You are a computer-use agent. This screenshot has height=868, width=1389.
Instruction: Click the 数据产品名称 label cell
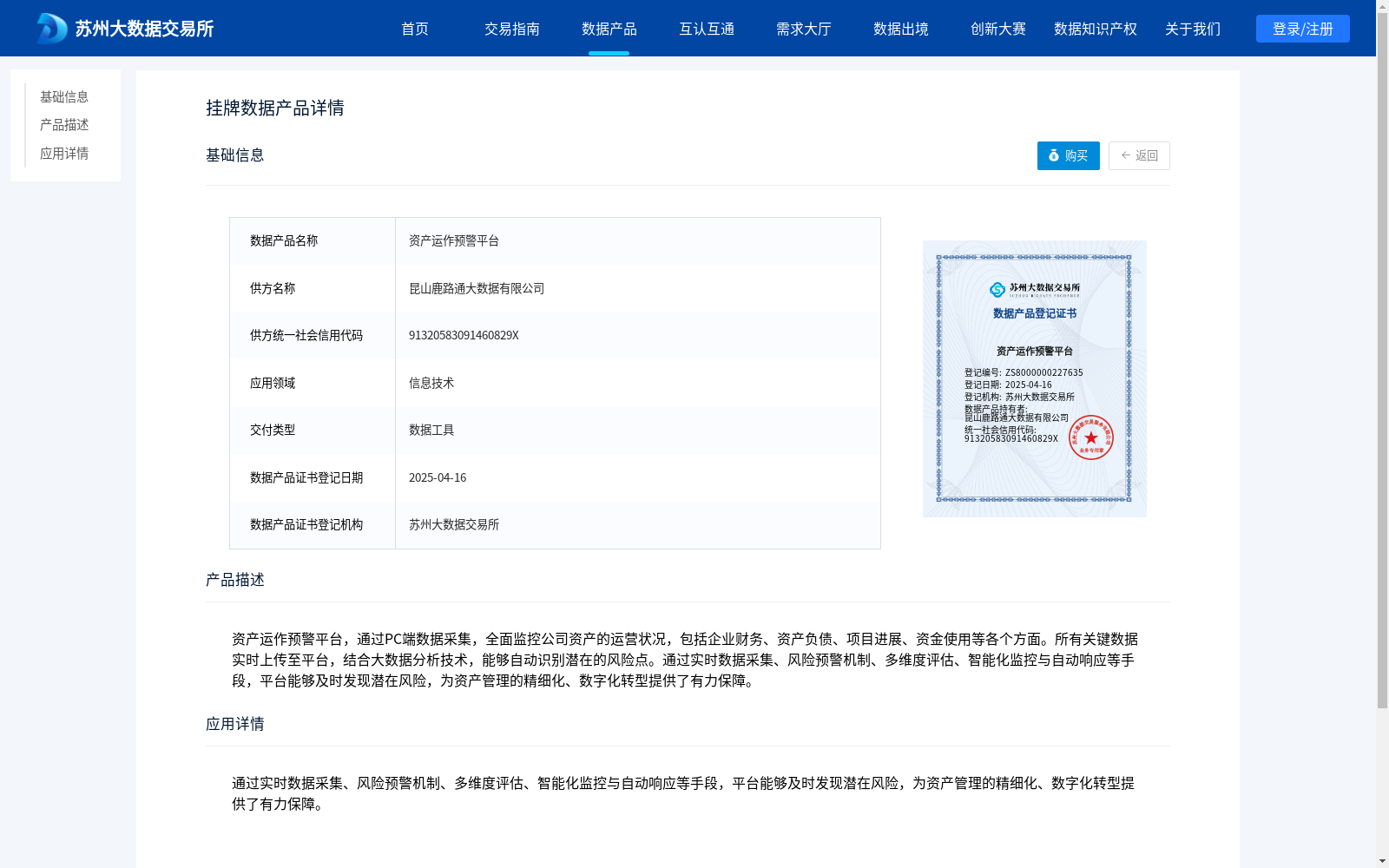pos(313,241)
